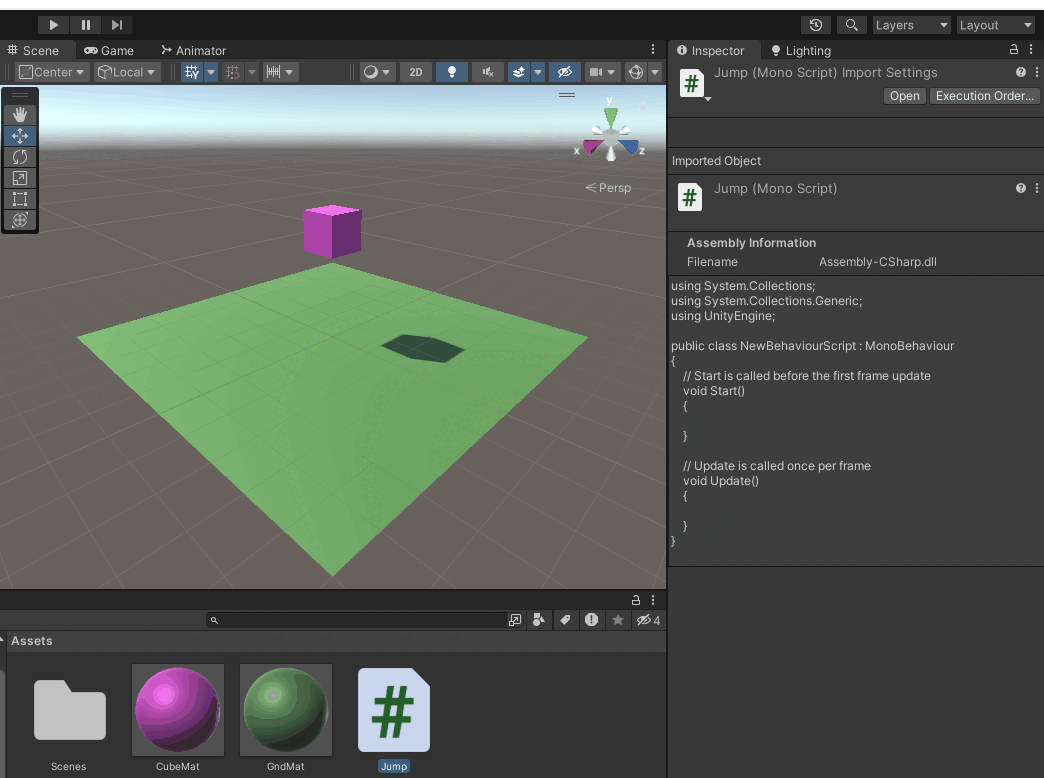
Task: Switch to the Animator tab
Action: coord(194,51)
